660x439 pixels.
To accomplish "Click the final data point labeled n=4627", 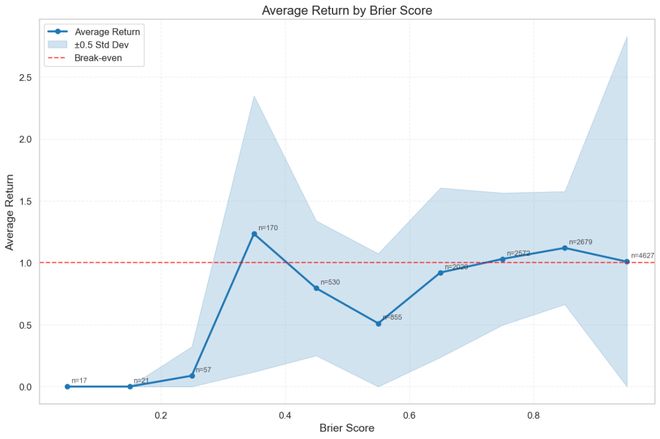I will [627, 262].
